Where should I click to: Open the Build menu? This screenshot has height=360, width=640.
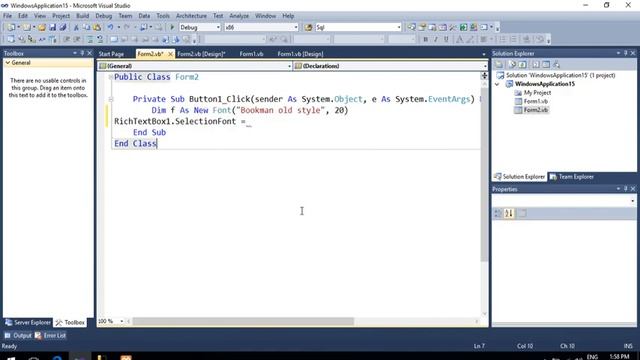point(82,16)
